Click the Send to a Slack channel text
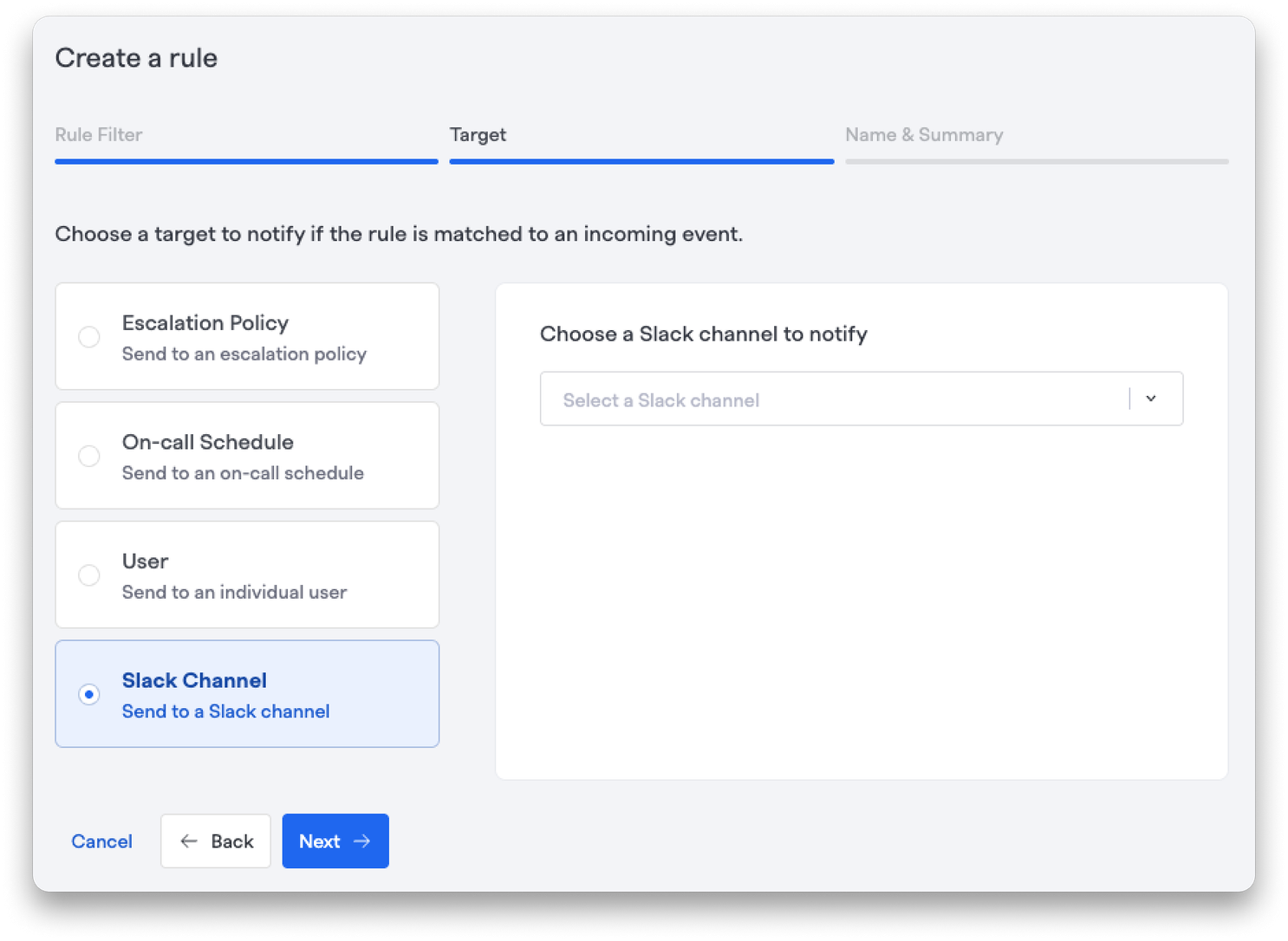1288x941 pixels. (225, 711)
